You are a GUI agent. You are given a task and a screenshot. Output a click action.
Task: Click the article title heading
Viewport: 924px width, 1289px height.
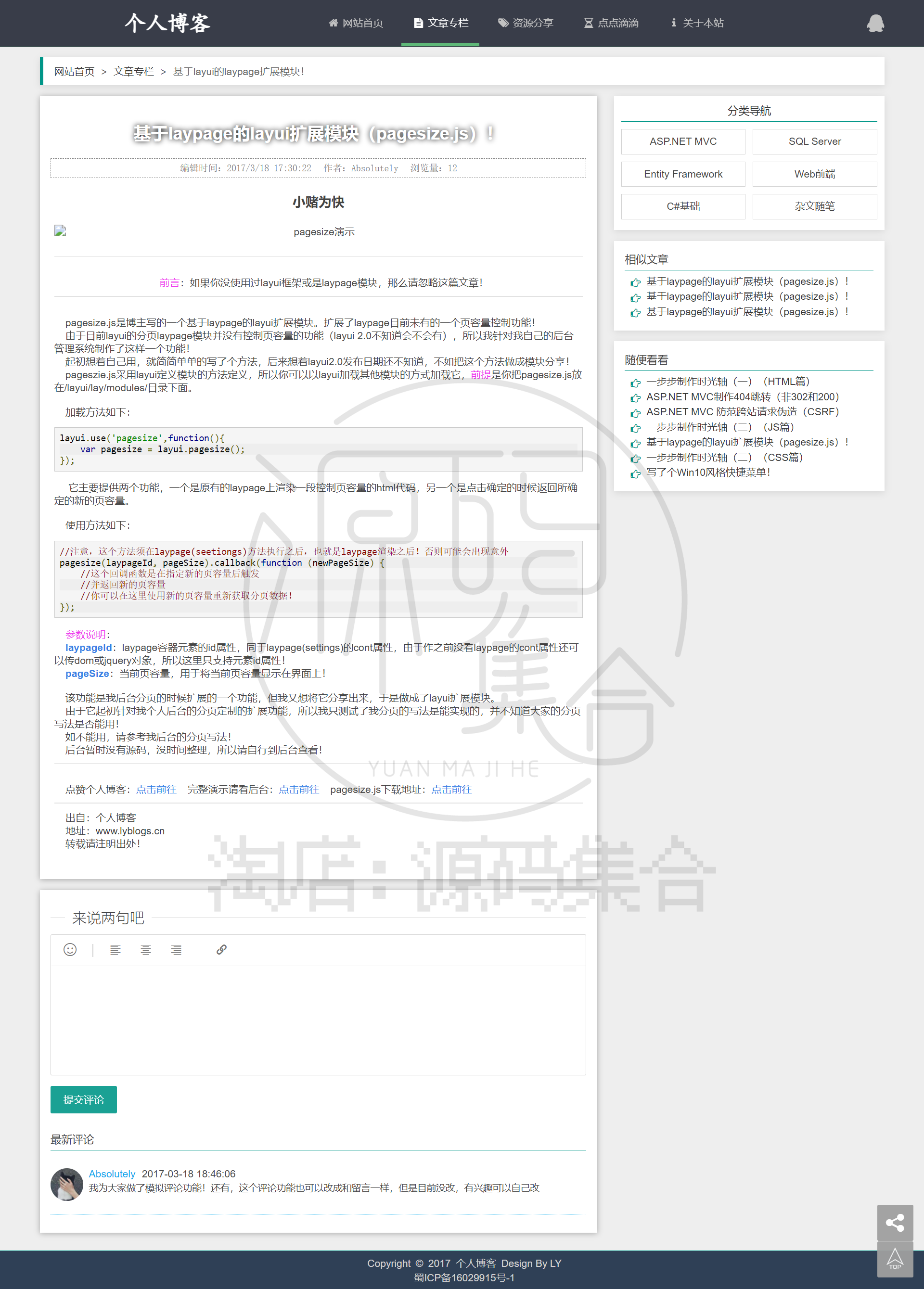pos(314,134)
